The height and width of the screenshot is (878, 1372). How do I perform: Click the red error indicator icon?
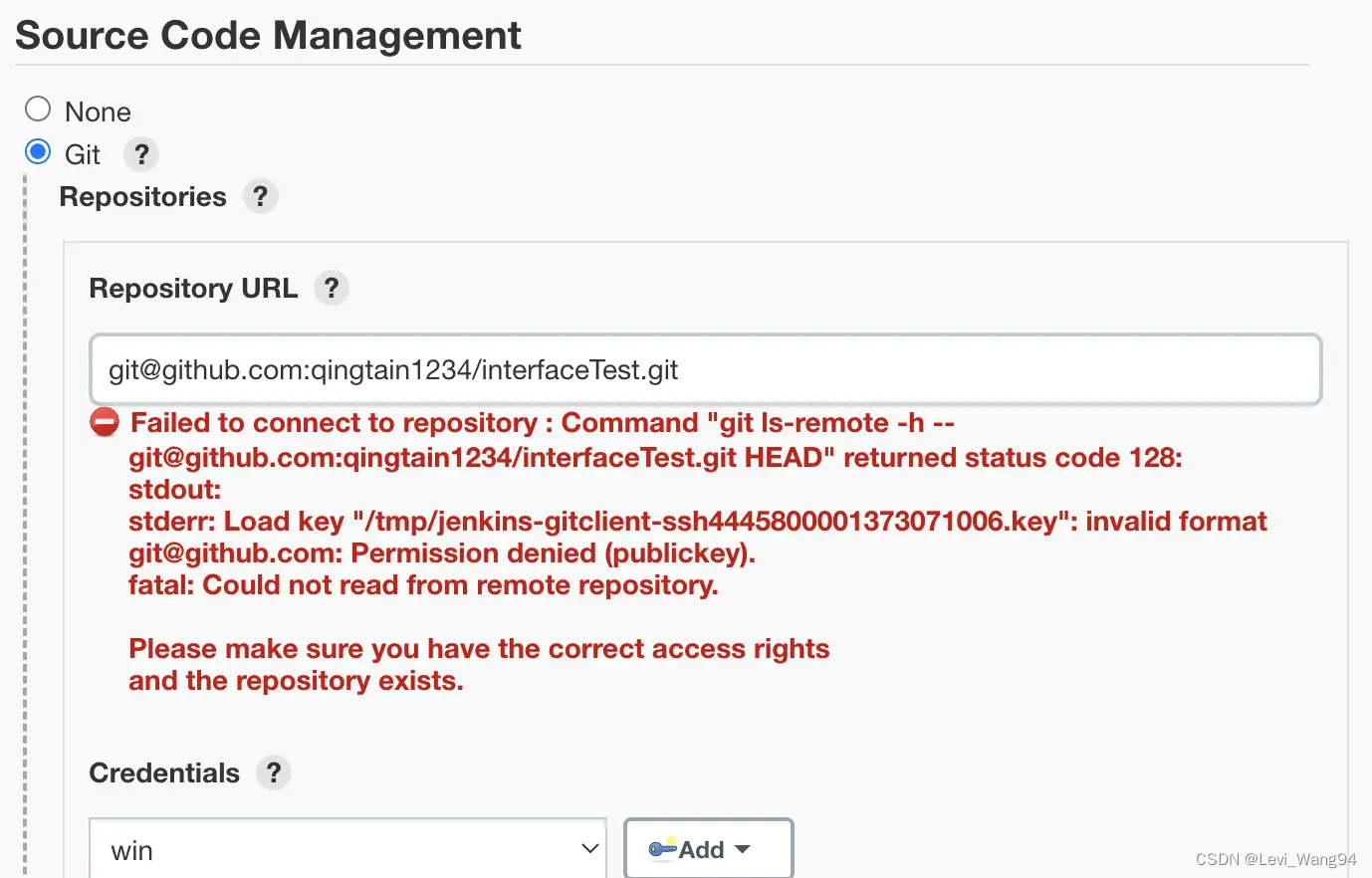point(104,422)
